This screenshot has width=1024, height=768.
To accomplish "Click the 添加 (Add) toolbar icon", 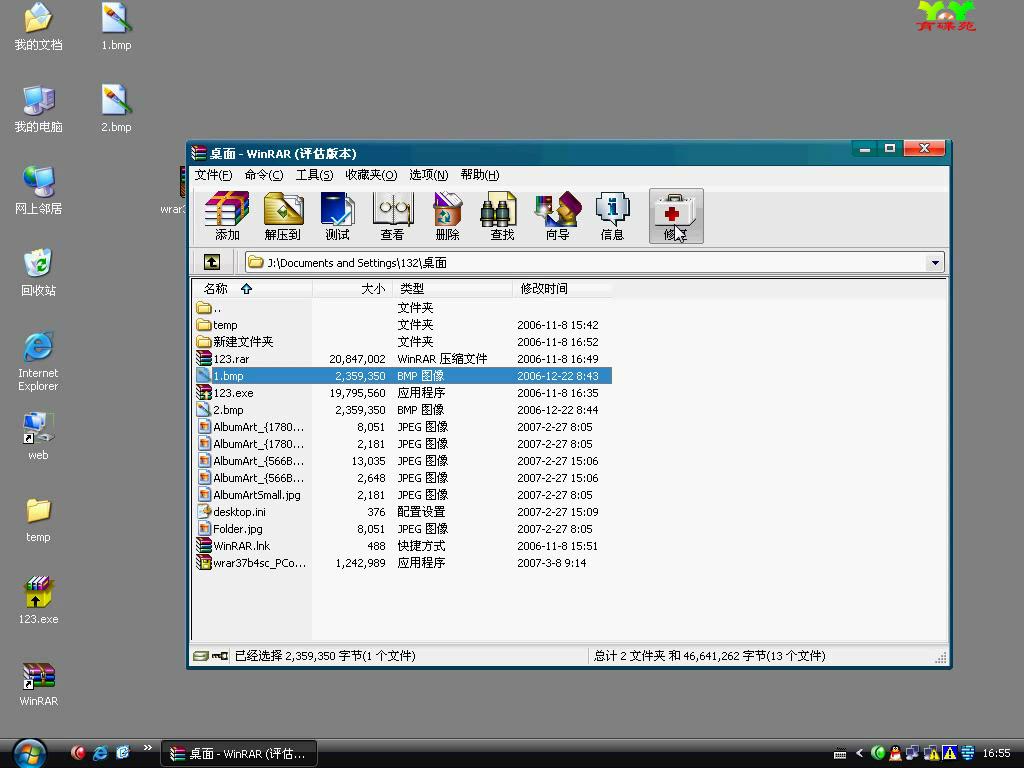I will pos(227,216).
